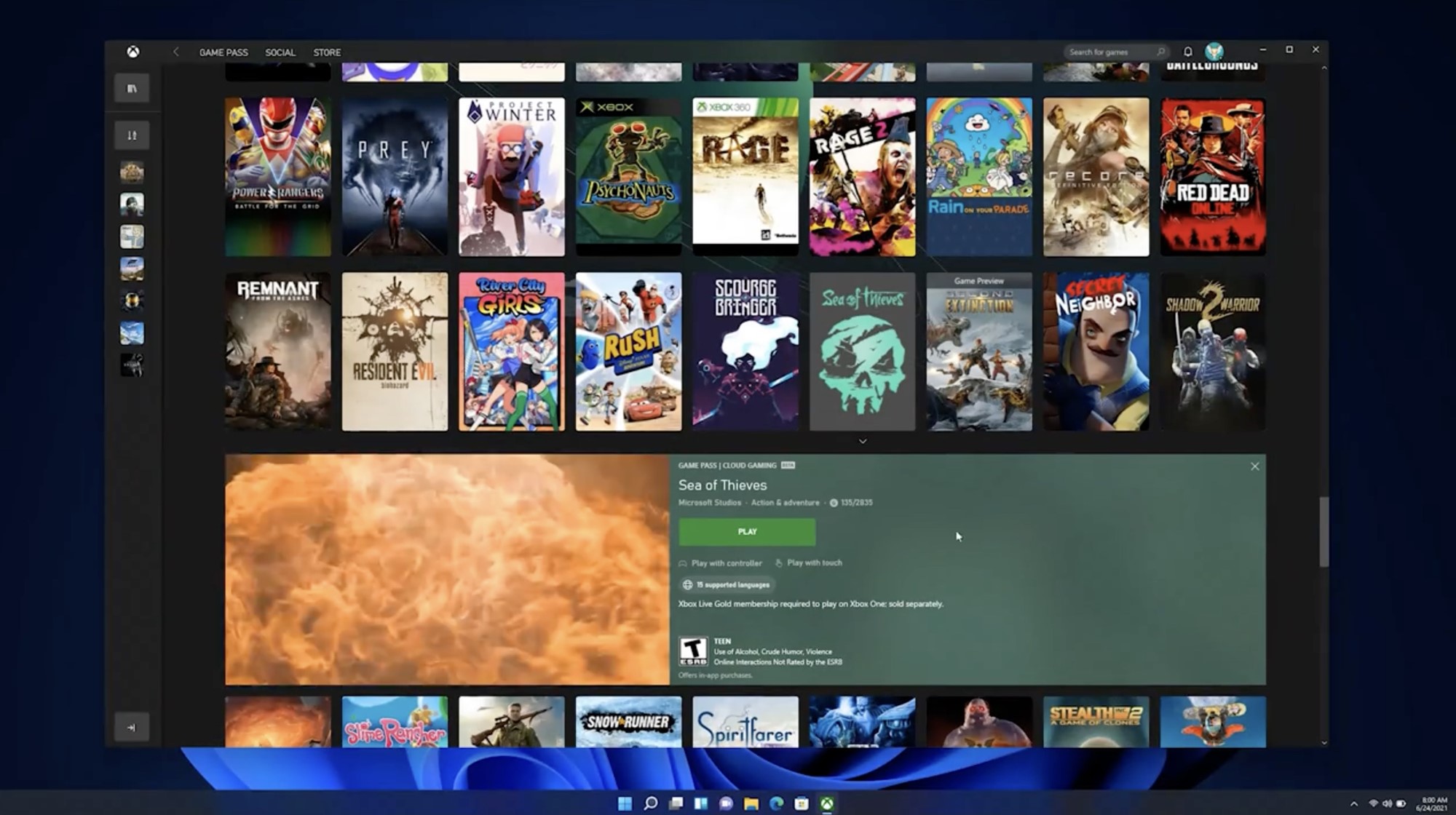Open Flight Simulator sidebar shortcut
This screenshot has height=815, width=1456.
click(x=132, y=333)
